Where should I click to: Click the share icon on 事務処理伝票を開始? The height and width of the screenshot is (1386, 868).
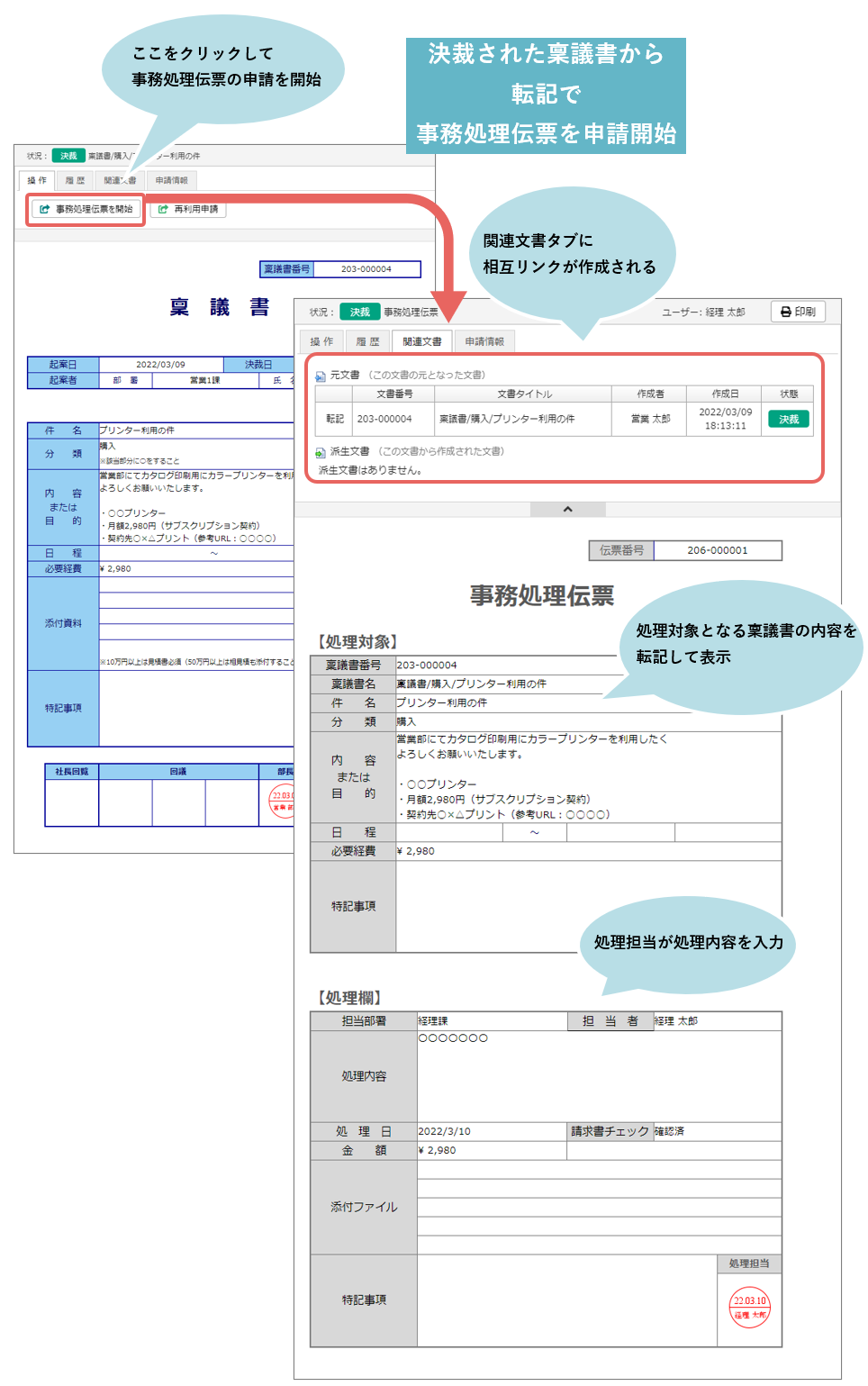[44, 209]
